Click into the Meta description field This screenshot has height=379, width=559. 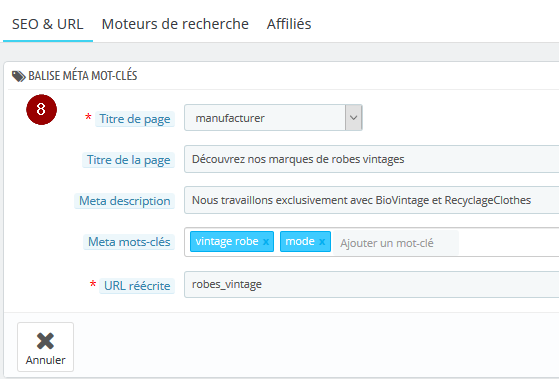point(371,200)
